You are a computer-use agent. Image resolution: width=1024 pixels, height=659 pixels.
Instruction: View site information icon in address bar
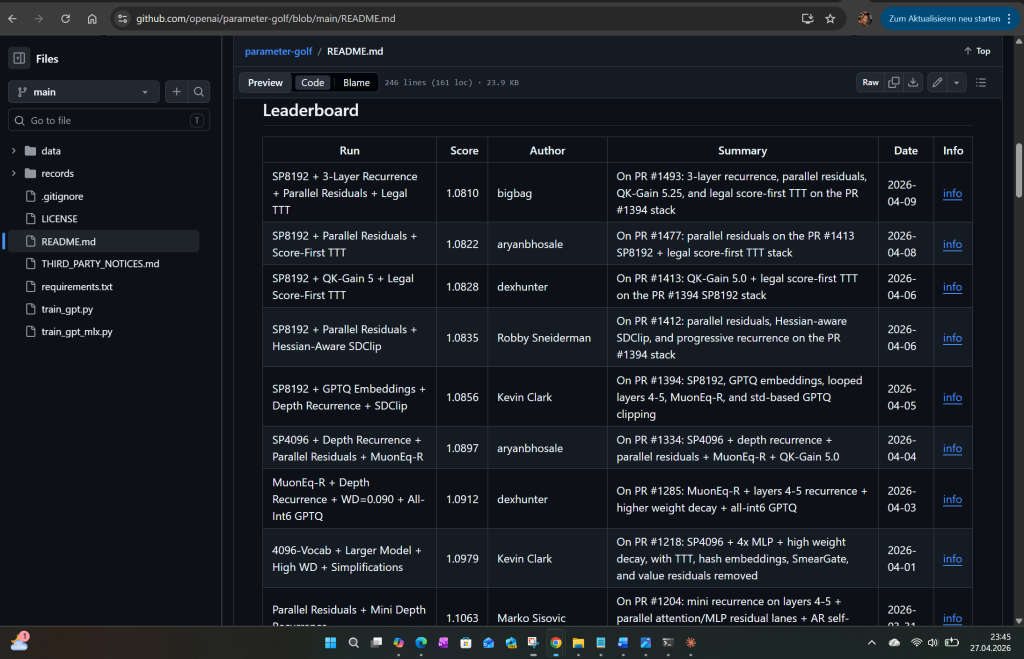coord(122,18)
